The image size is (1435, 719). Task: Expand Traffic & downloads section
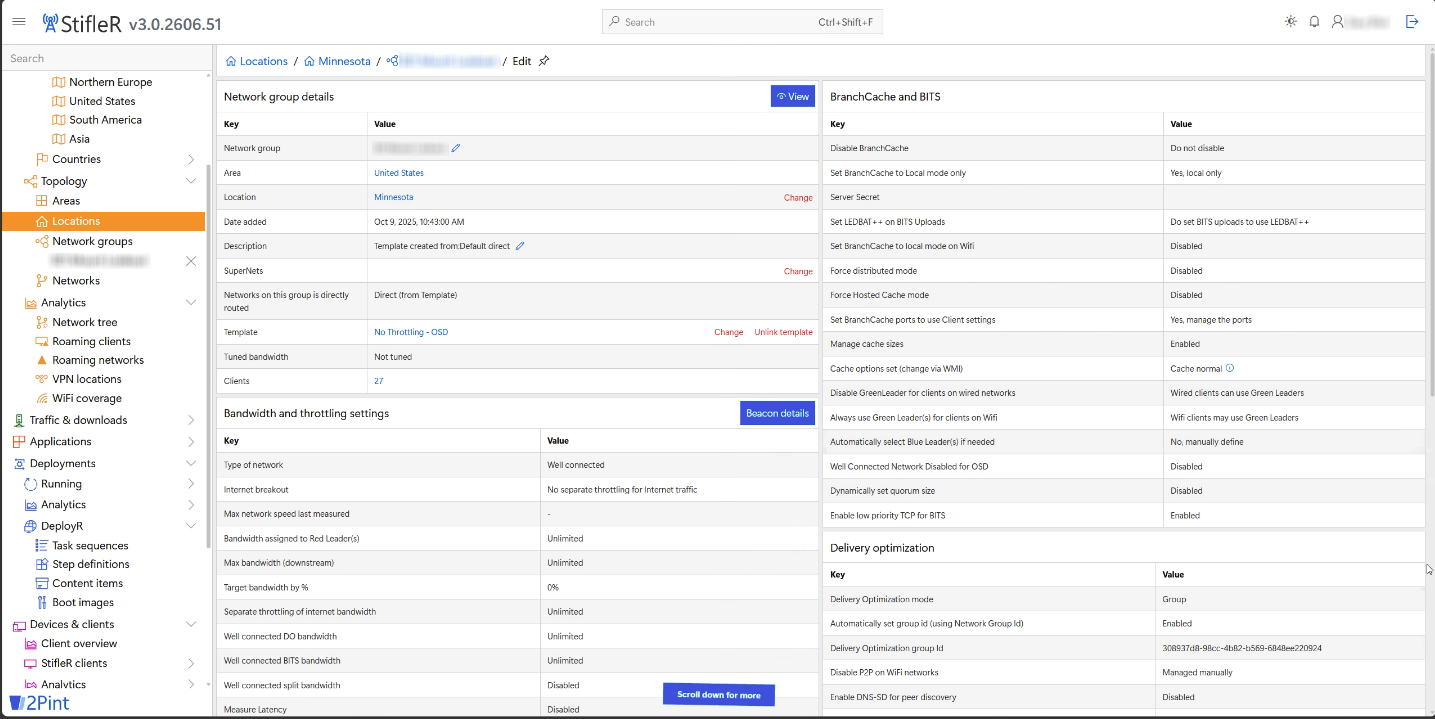pos(191,420)
